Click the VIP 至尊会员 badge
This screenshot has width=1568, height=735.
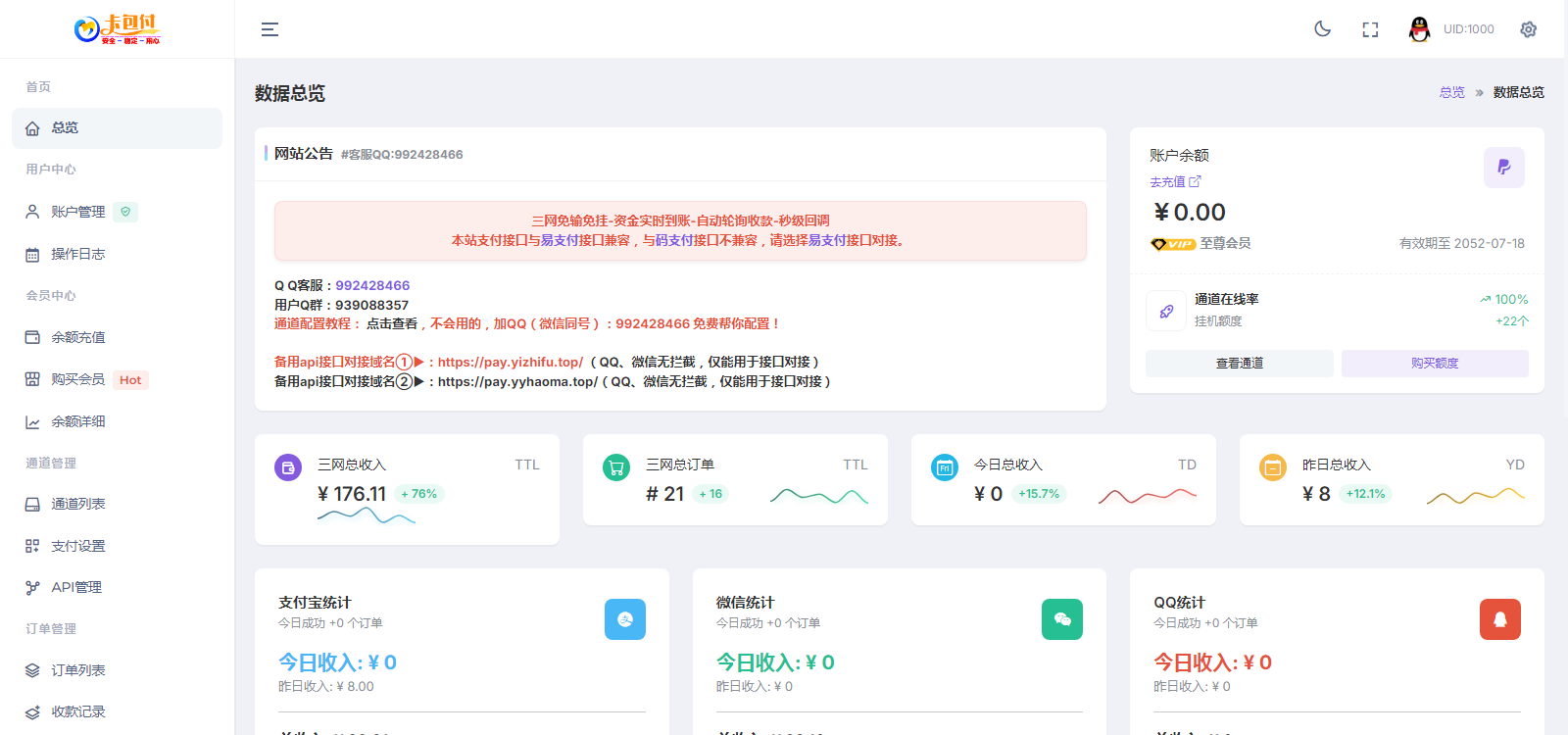[x=1200, y=243]
